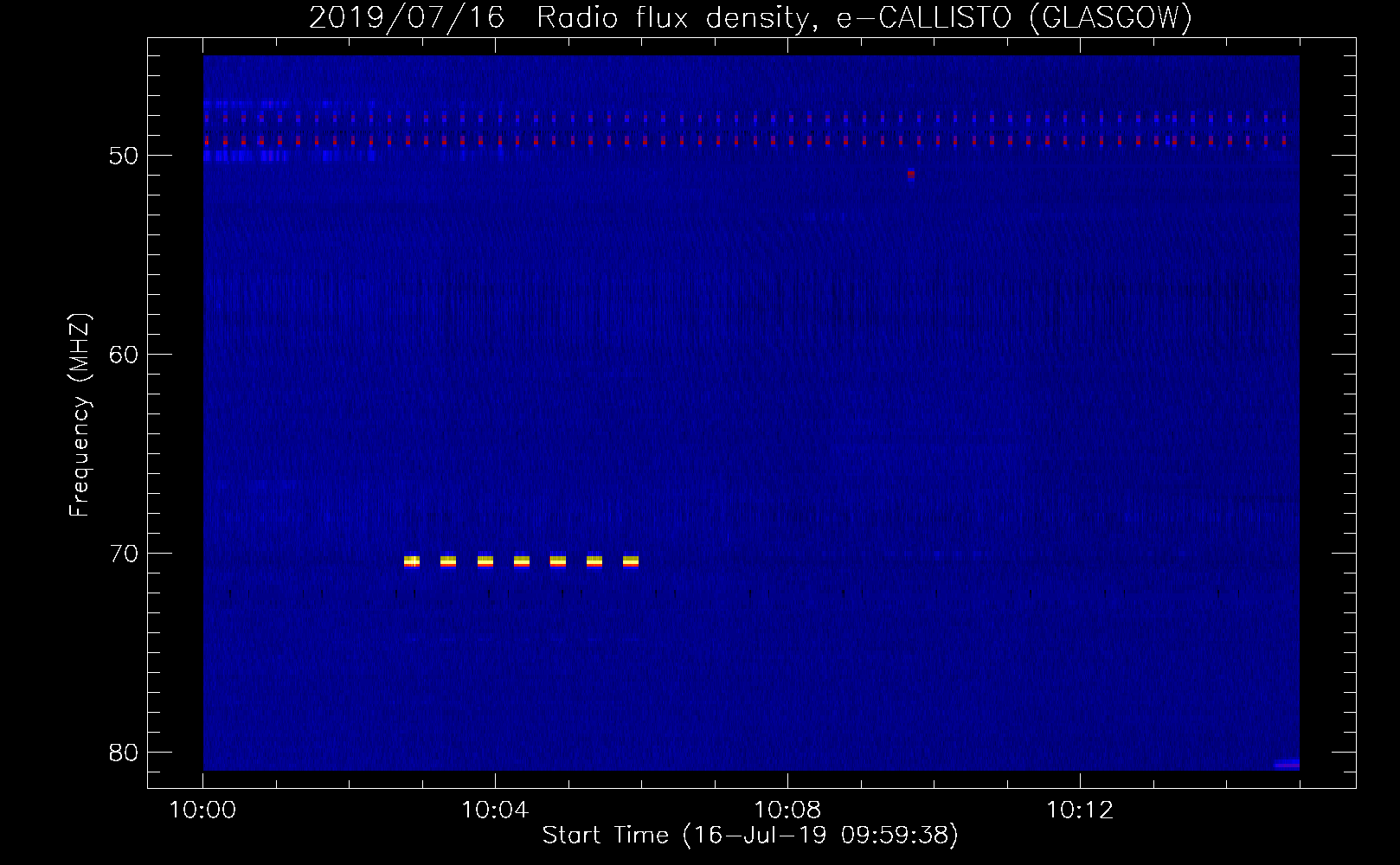Screen dimensions: 1400x865
Task: Click the "80" frequency tick label
Action: click(x=124, y=753)
